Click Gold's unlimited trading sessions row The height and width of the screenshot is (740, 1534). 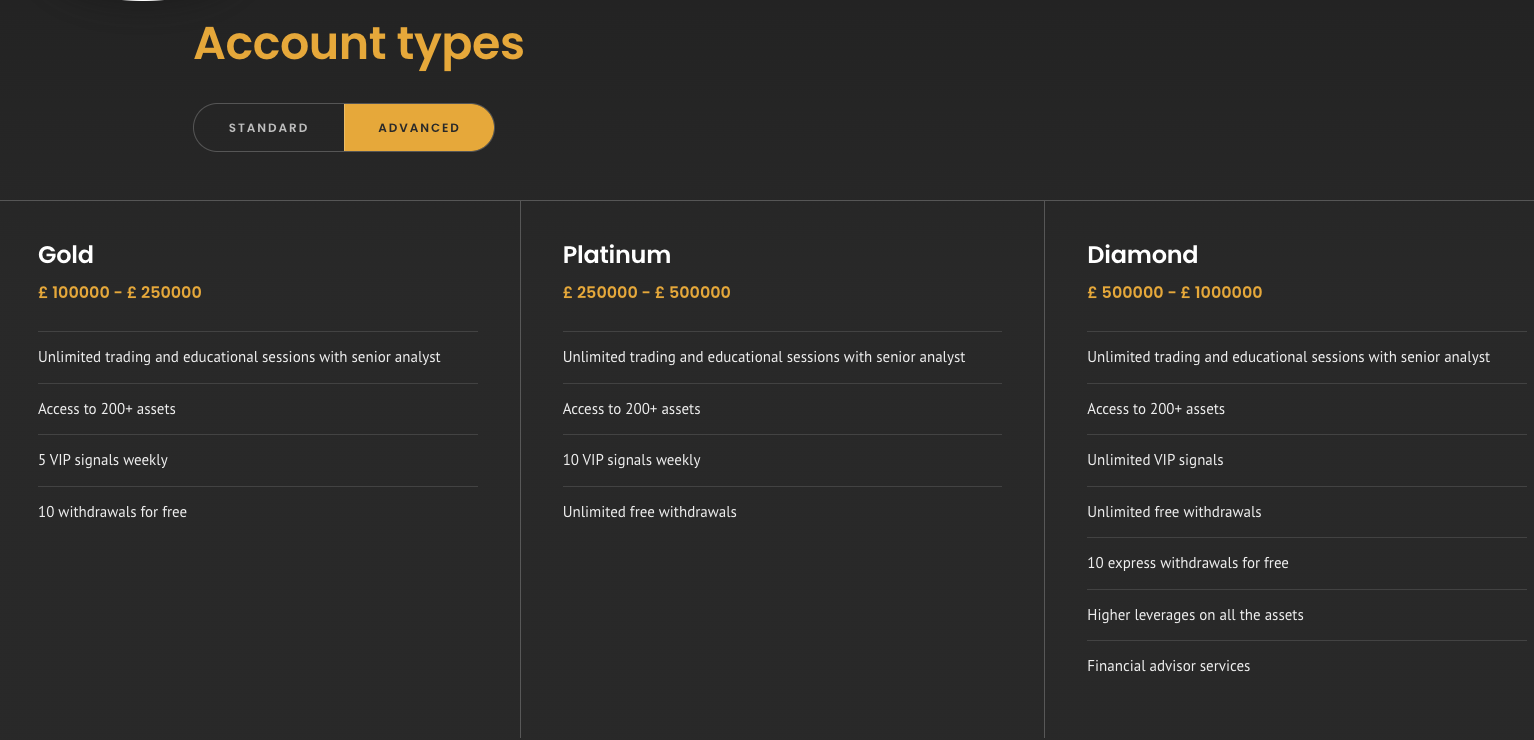click(x=258, y=357)
